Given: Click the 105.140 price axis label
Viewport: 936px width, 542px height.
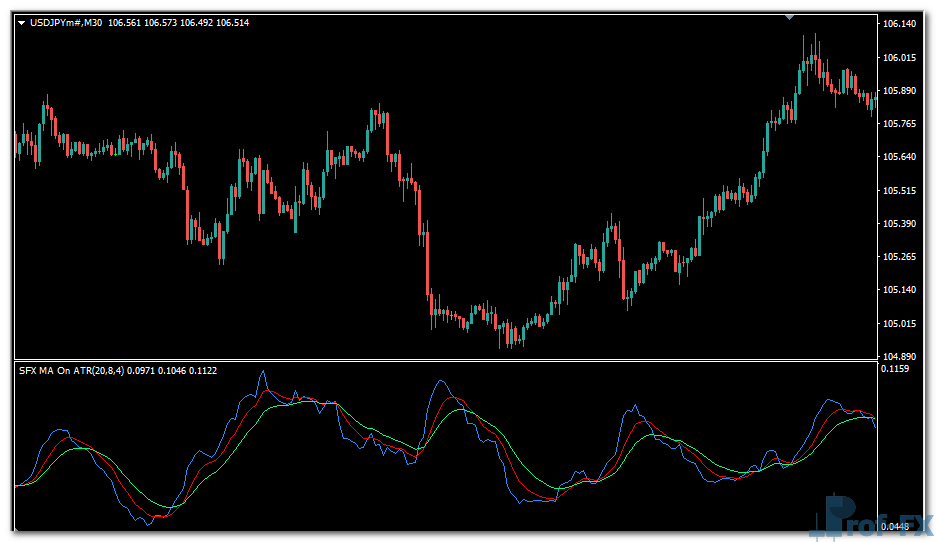Looking at the screenshot, I should 901,290.
